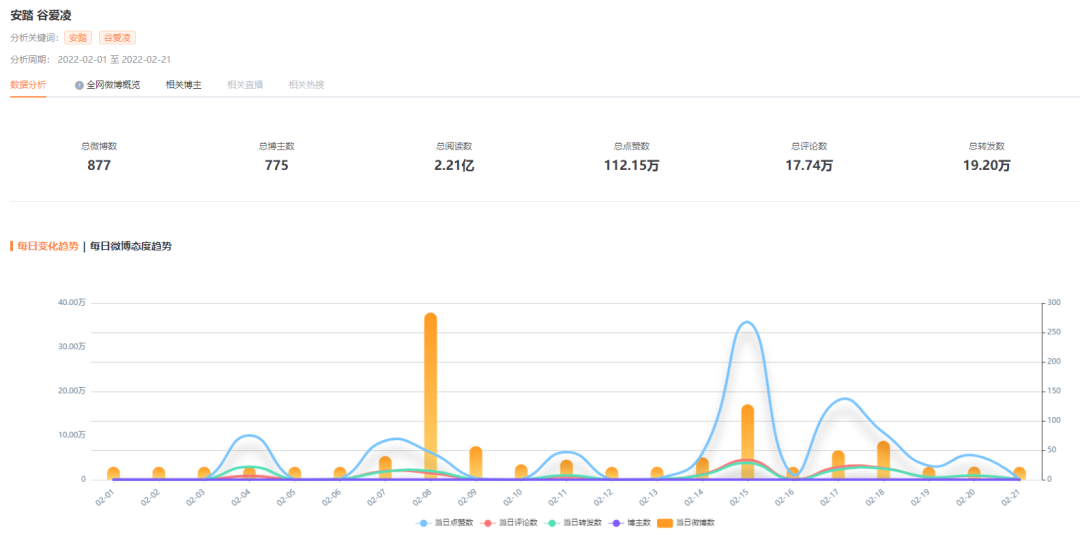Click the 谷爱凌 keyword tag
The image size is (1080, 535).
pos(117,38)
